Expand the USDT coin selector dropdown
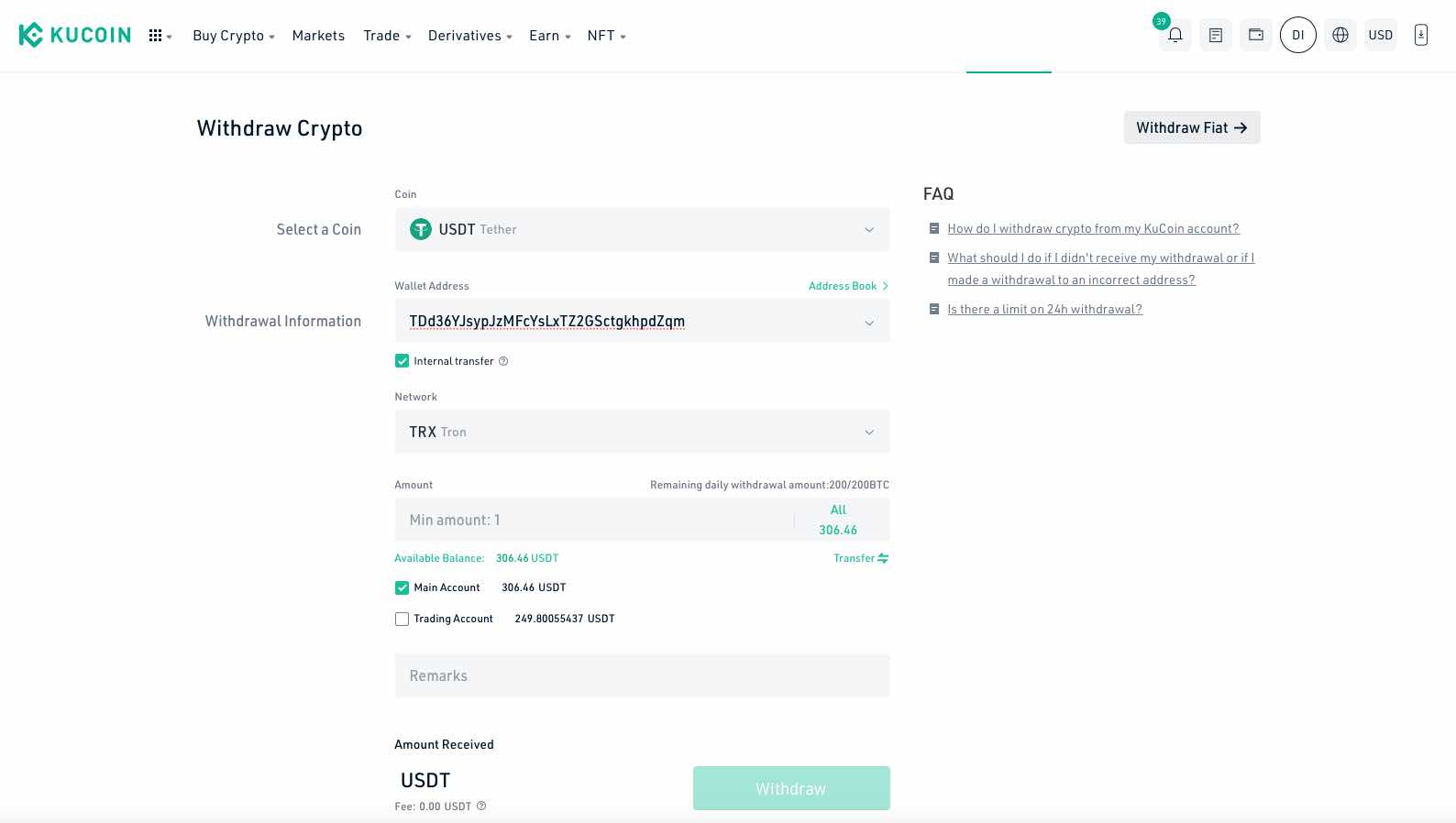 (642, 229)
